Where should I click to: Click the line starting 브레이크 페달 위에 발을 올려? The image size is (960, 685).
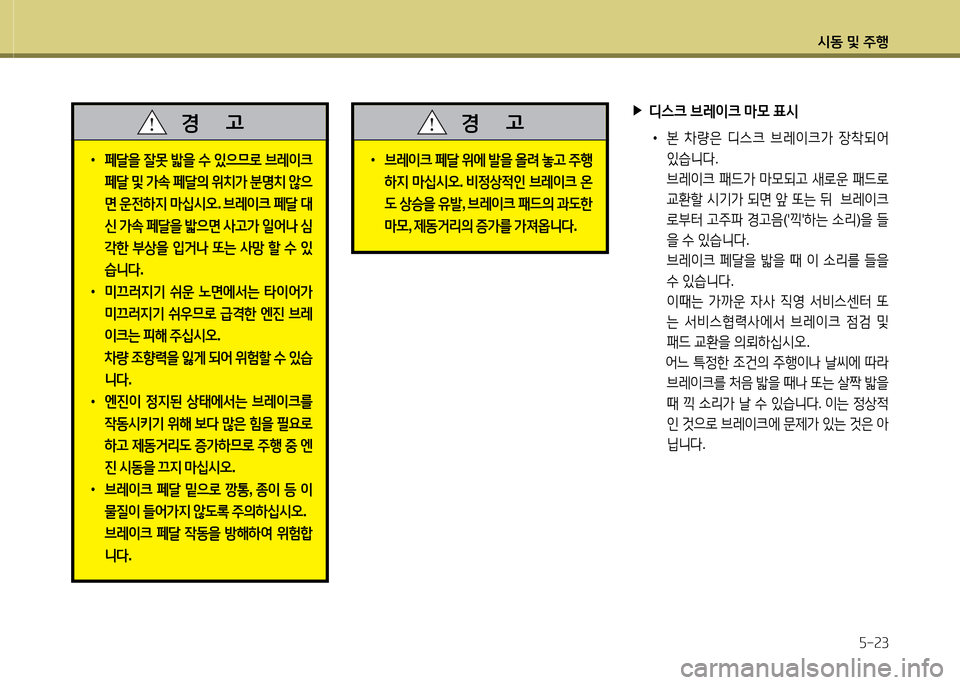tap(488, 160)
